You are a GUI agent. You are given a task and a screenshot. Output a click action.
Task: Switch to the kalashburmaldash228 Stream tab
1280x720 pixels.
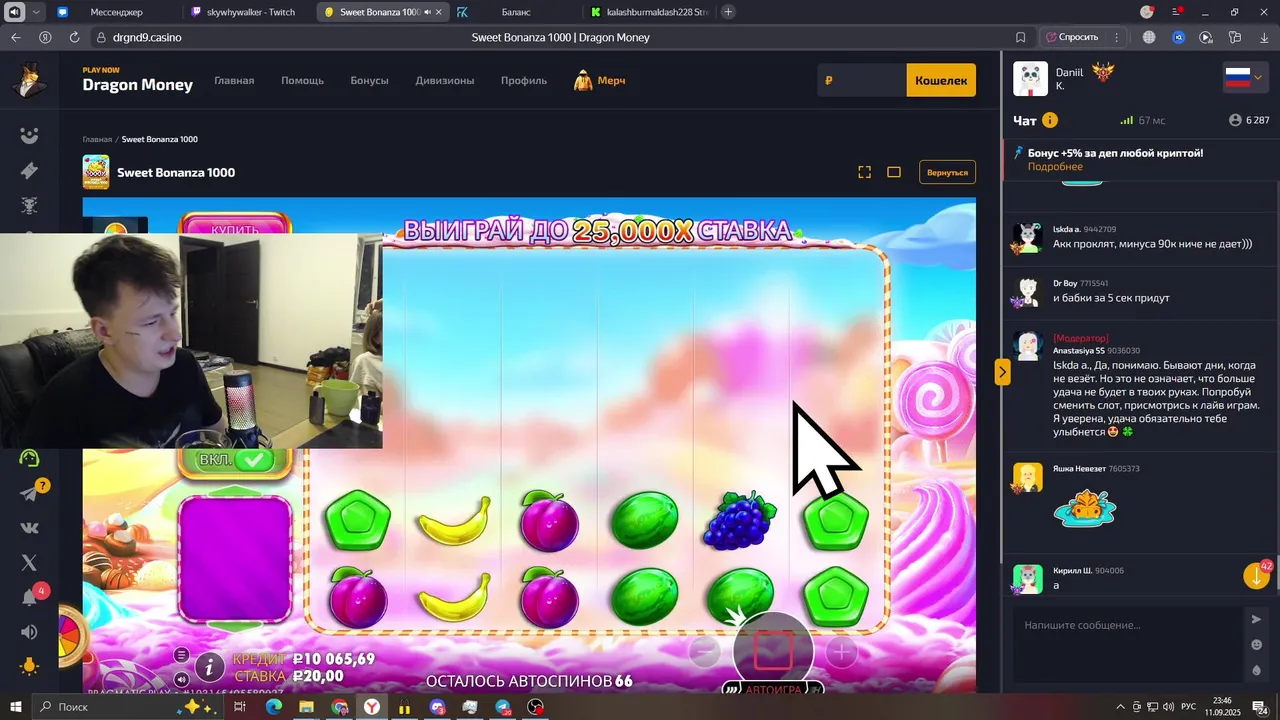(x=649, y=12)
